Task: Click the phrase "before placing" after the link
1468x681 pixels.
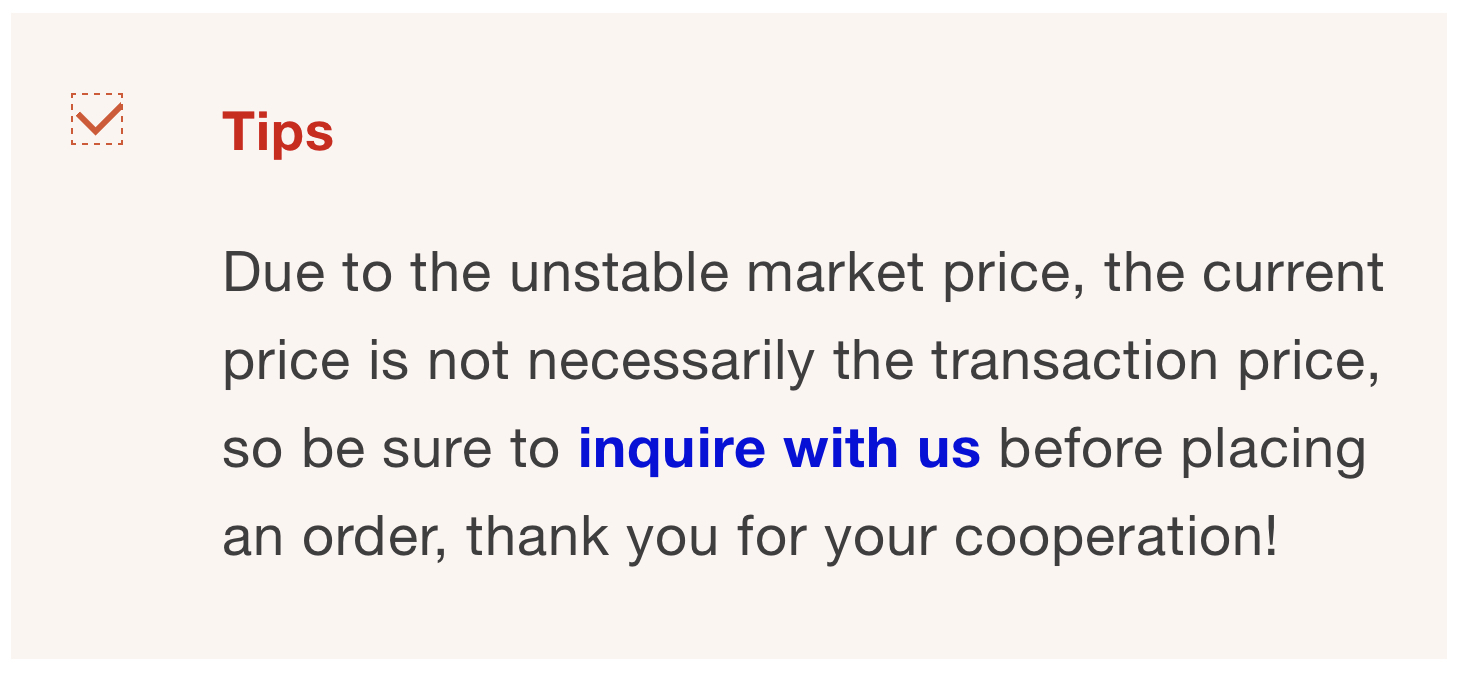Action: click(1182, 449)
